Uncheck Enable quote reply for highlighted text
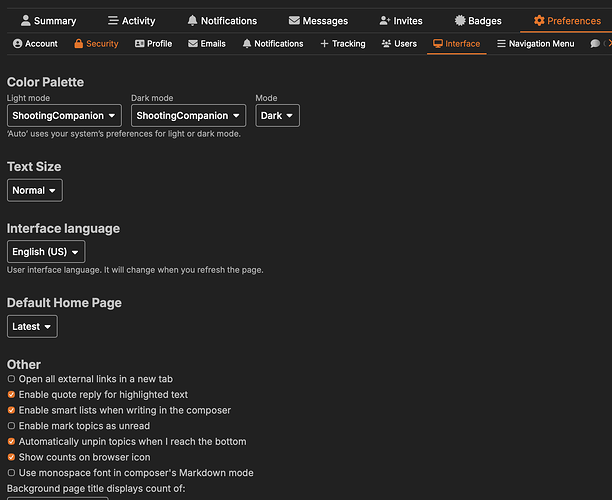Screen dimensions: 612x500 point(11,395)
